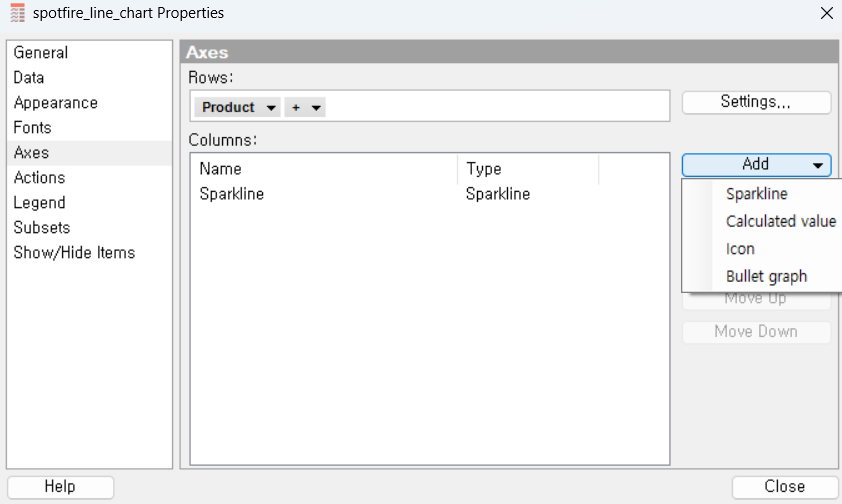Click the Sparkline type cell
Viewport: 842px width, 504px height.
pyautogui.click(x=498, y=194)
